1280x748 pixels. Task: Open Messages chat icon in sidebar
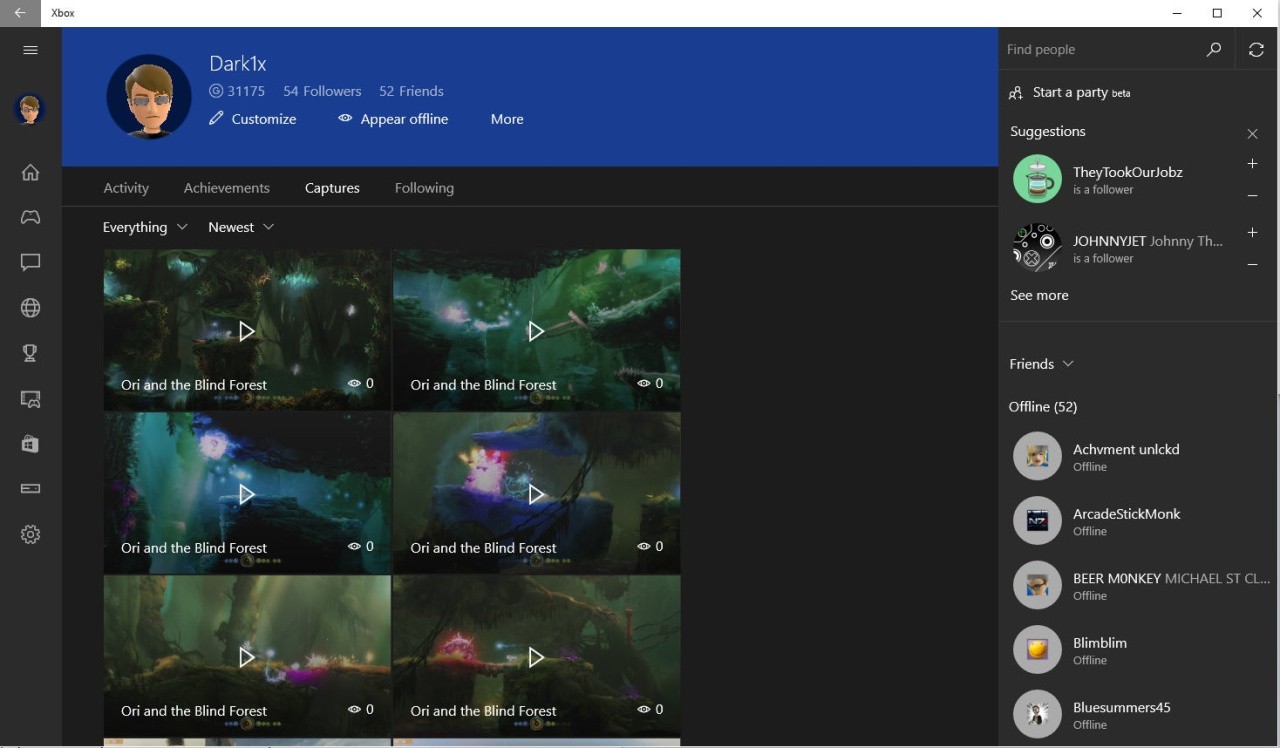30,262
